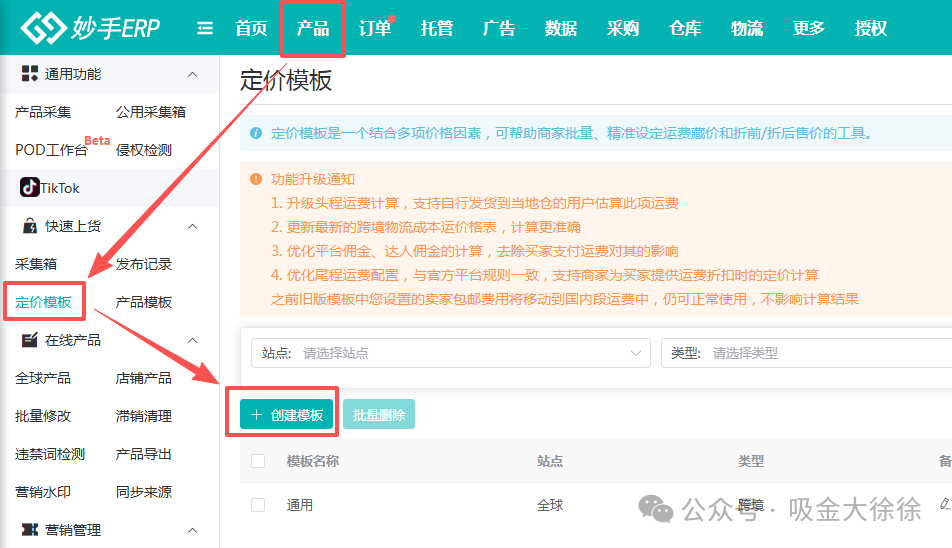Image resolution: width=952 pixels, height=548 pixels.
Task: Open the 广告 top menu
Action: pos(499,28)
